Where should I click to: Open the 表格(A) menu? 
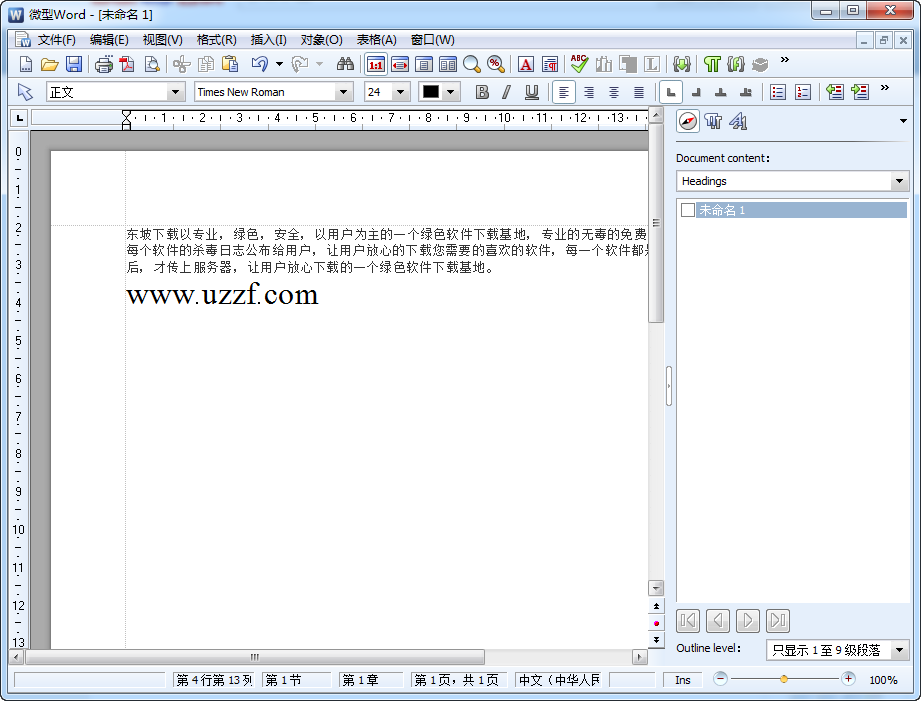pyautogui.click(x=377, y=40)
